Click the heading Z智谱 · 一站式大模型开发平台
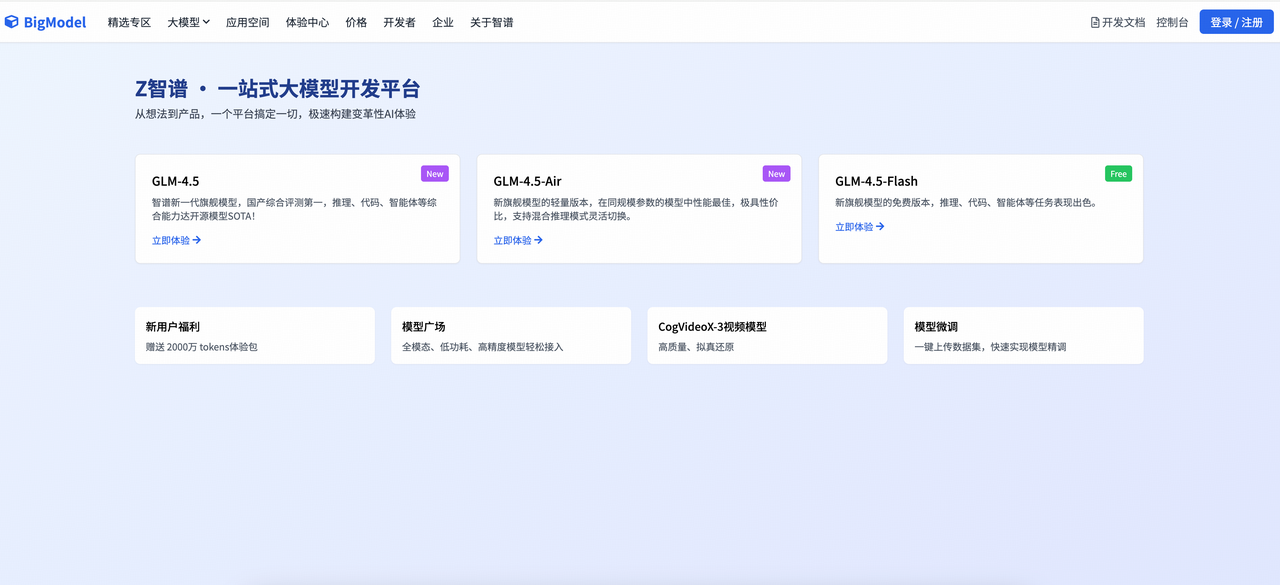 277,88
